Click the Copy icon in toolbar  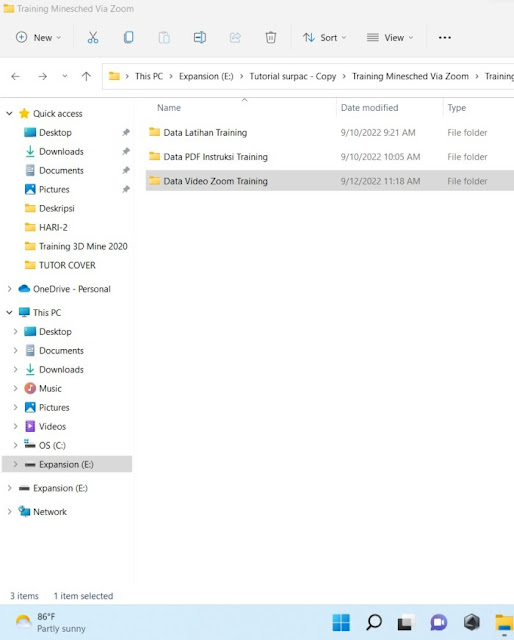tap(128, 38)
